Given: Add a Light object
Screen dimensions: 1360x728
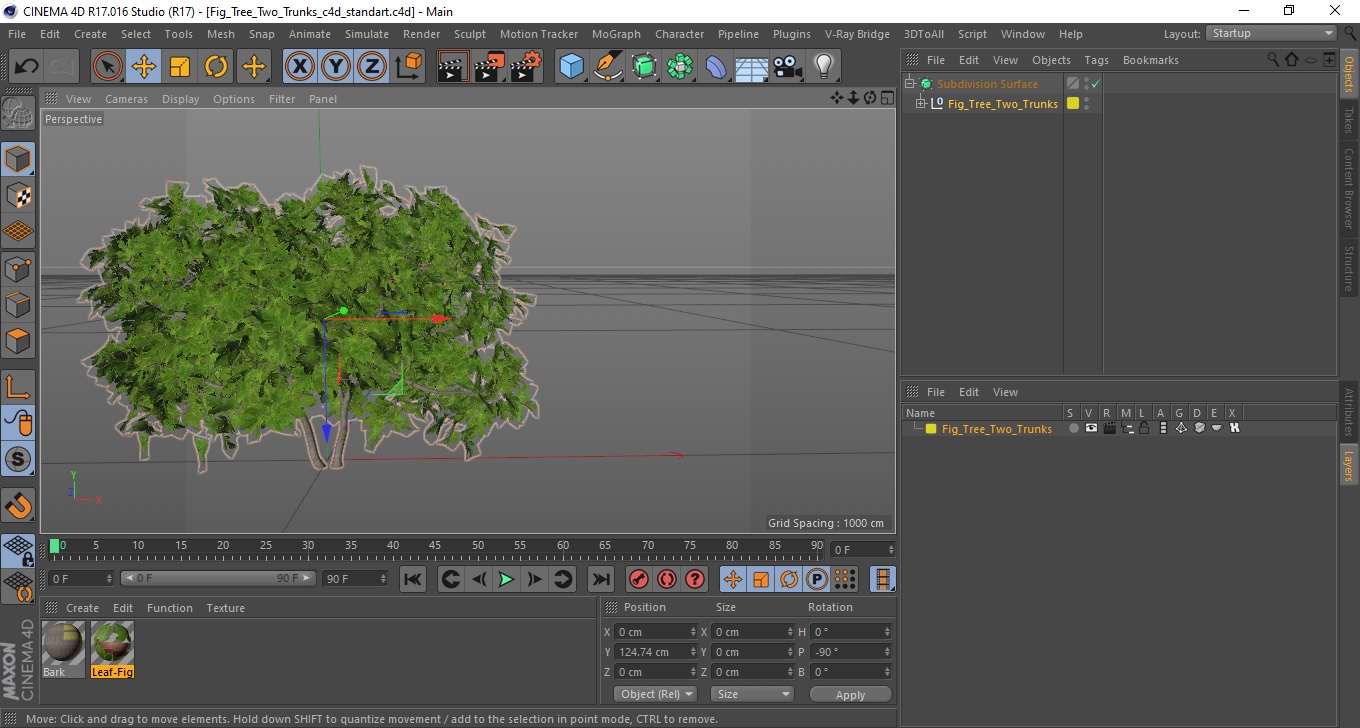Looking at the screenshot, I should coord(824,67).
